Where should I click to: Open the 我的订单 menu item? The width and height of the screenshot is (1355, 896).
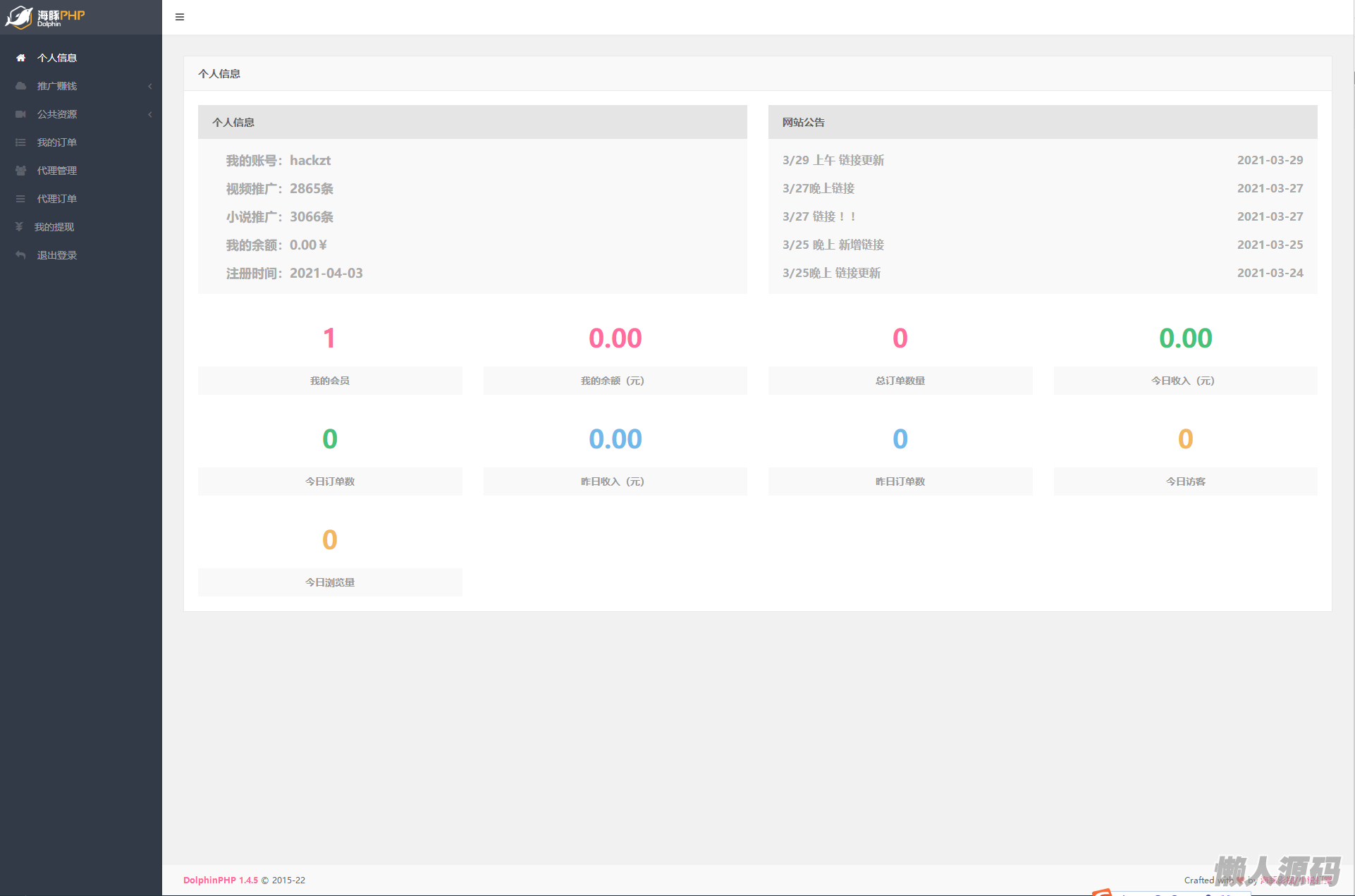57,142
